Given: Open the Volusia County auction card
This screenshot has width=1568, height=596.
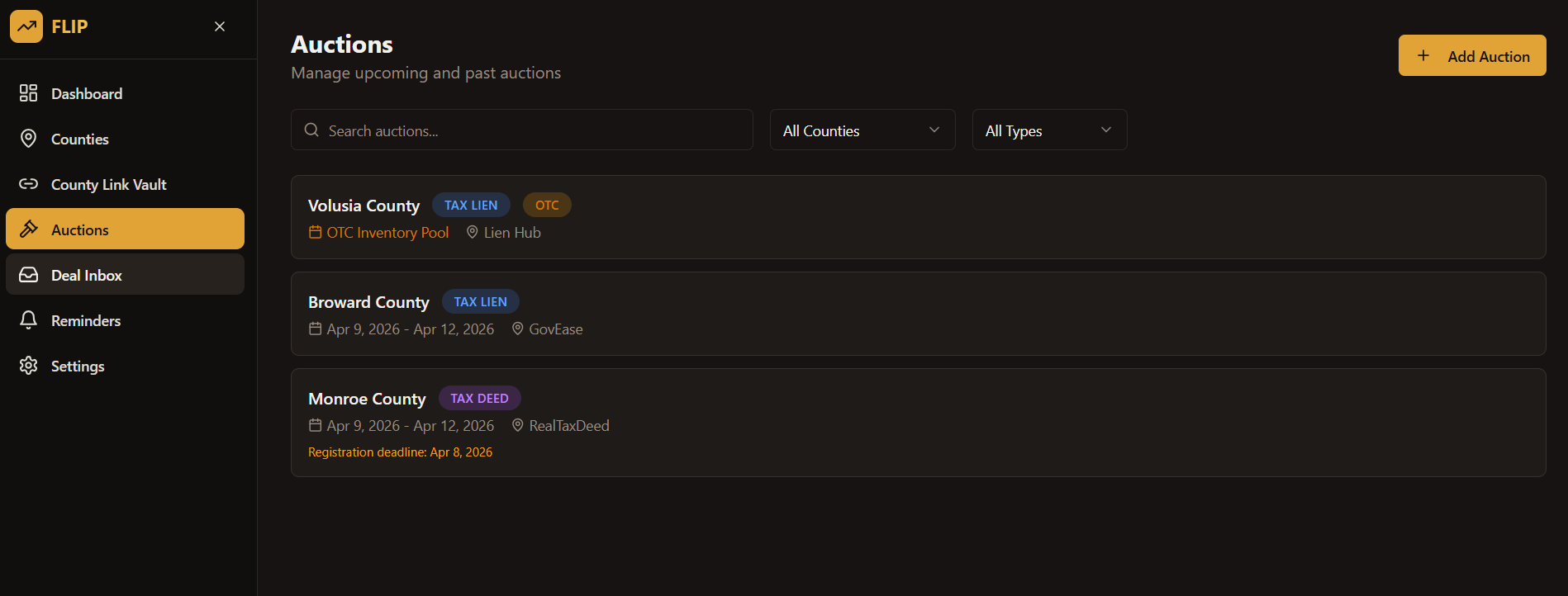Looking at the screenshot, I should [x=918, y=217].
